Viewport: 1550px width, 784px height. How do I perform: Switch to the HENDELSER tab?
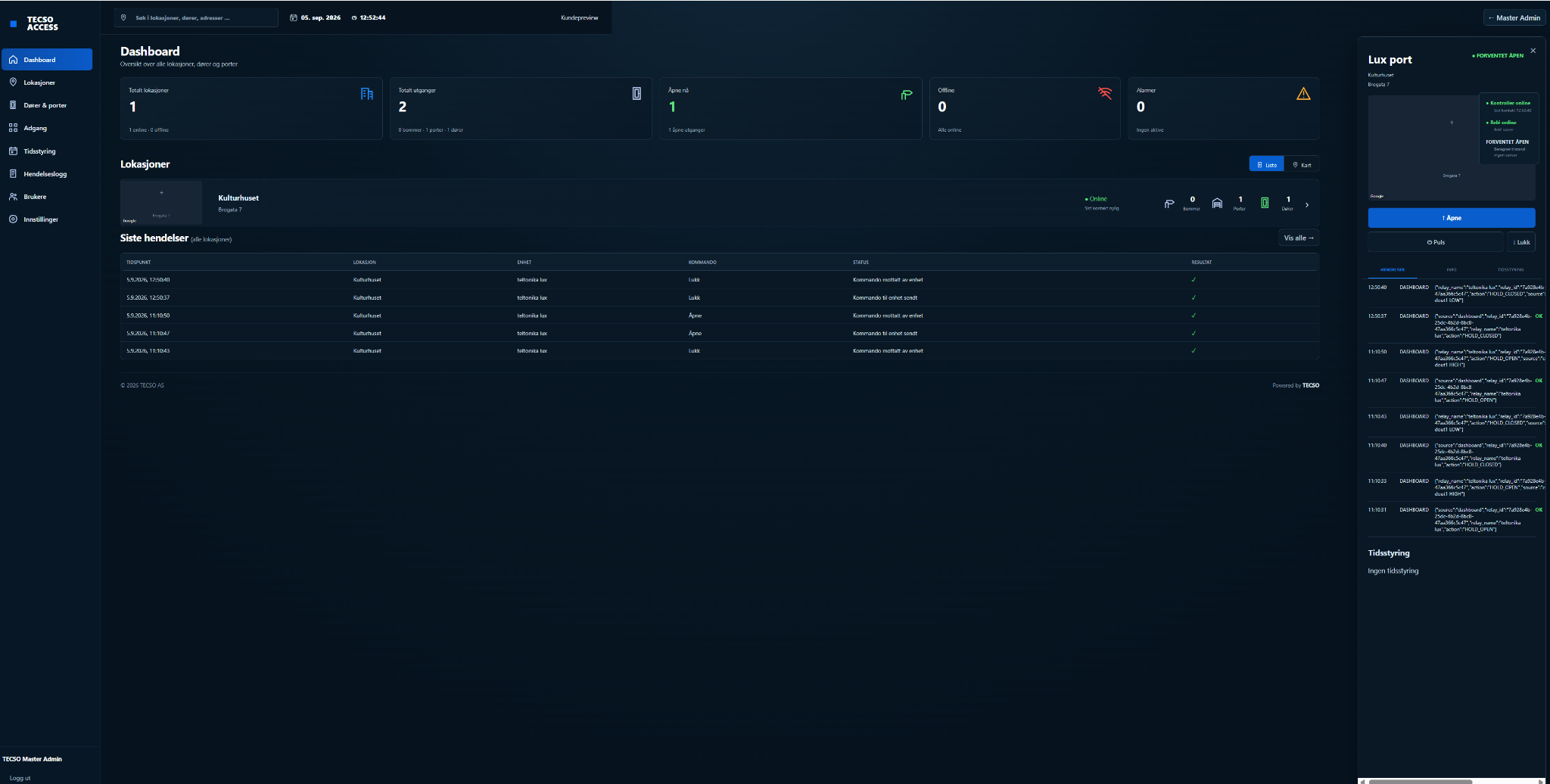pos(1393,269)
